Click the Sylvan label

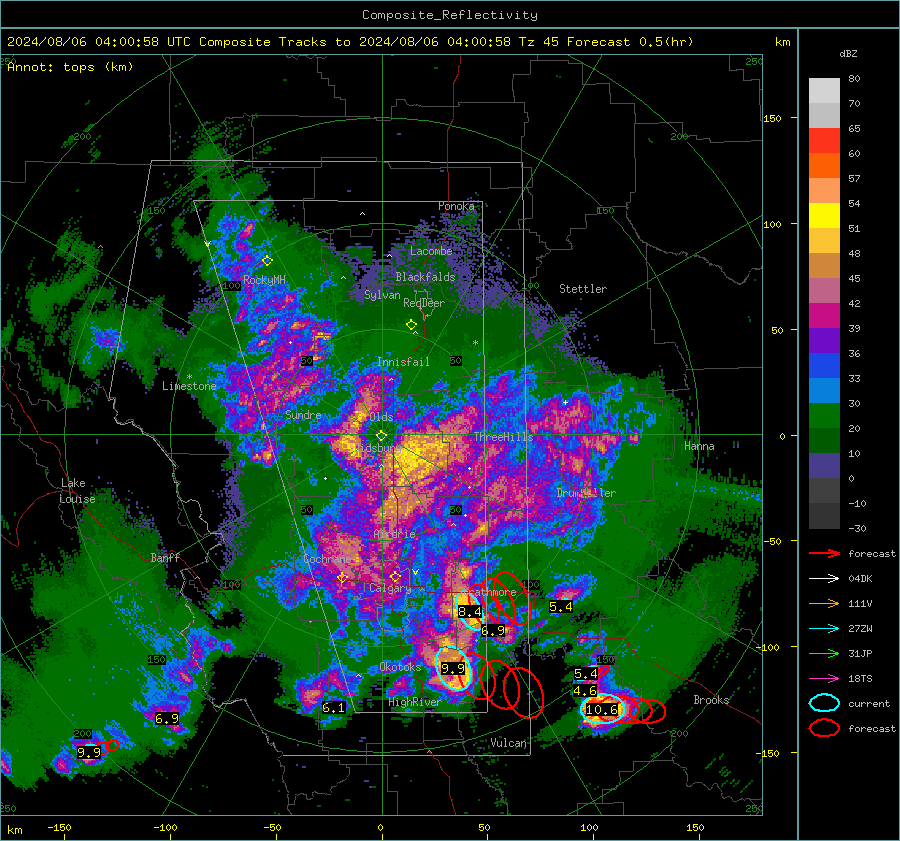coord(382,295)
